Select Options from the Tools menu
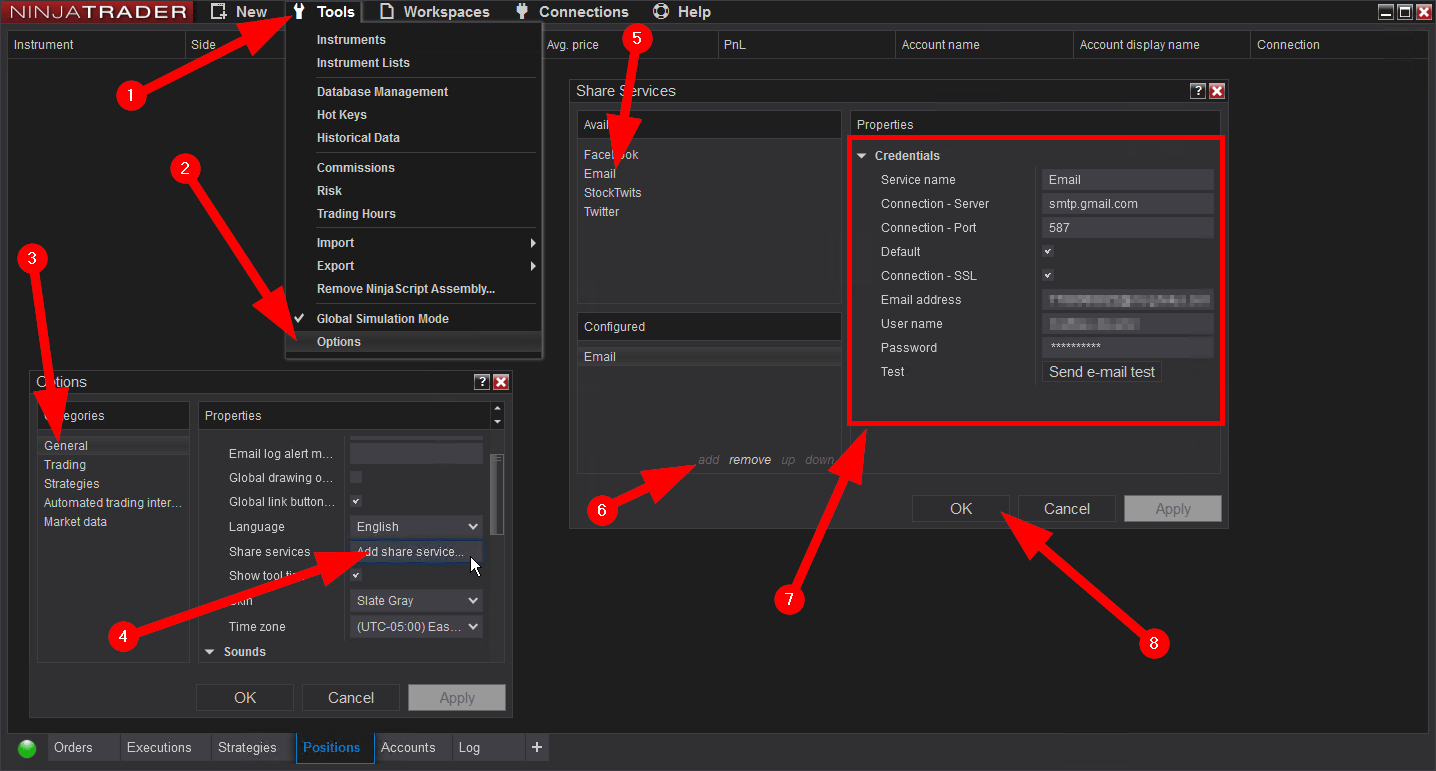The image size is (1436, 771). pyautogui.click(x=339, y=342)
